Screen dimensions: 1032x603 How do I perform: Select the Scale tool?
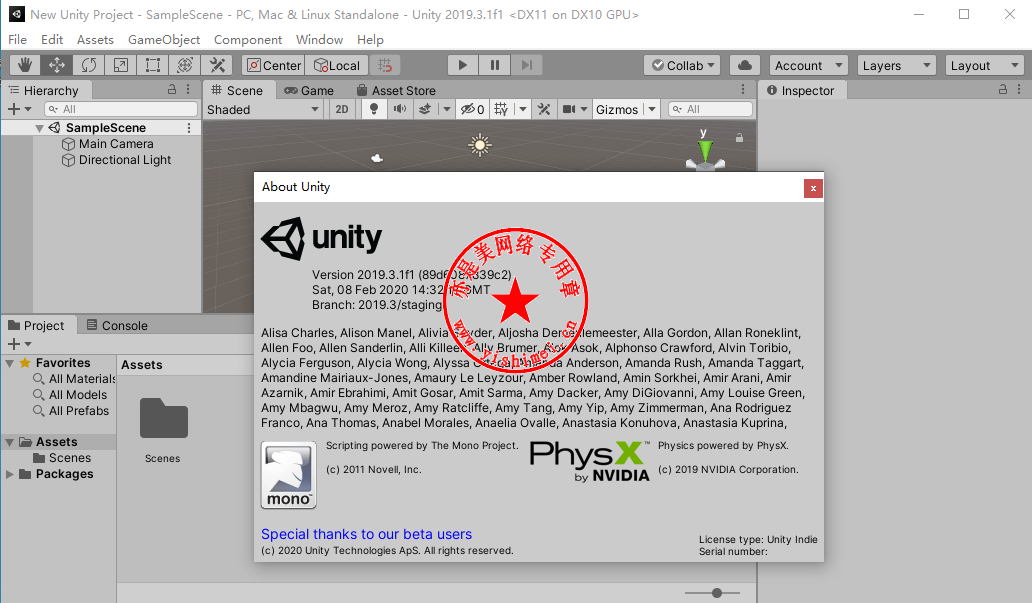pos(121,65)
